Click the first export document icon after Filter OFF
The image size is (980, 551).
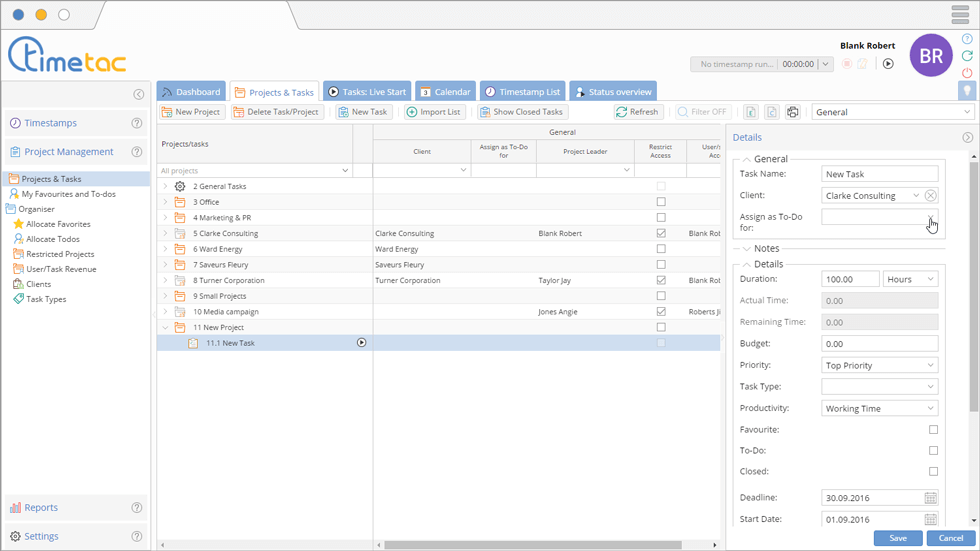(751, 112)
